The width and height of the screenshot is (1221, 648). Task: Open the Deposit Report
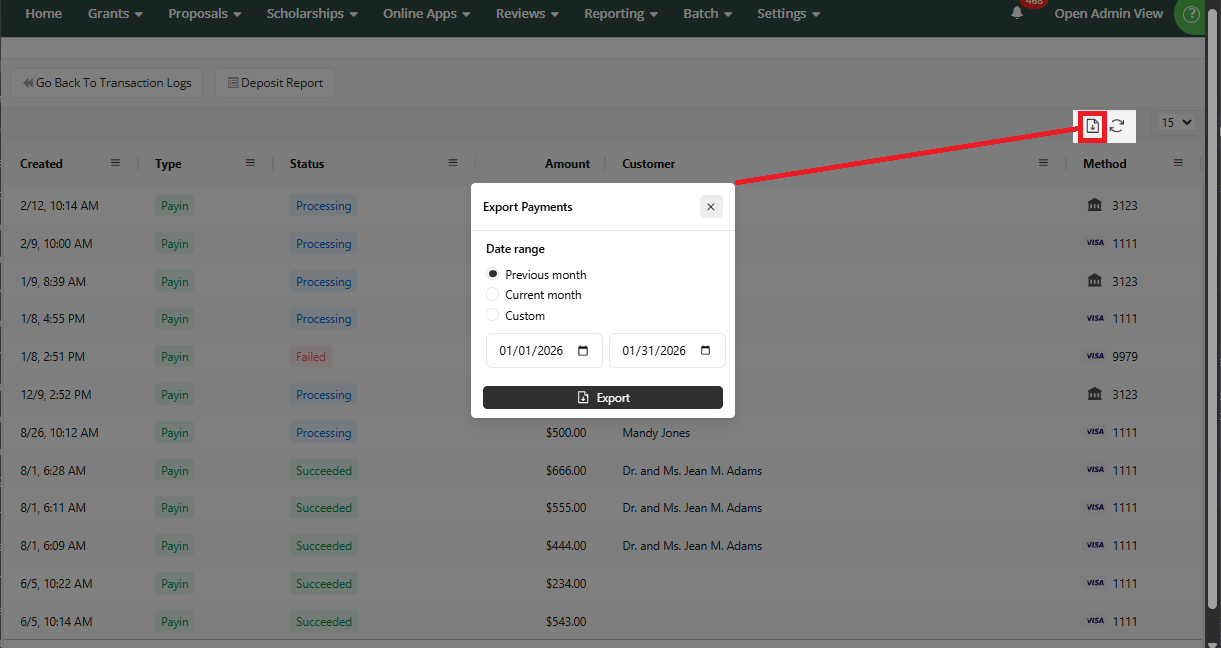[x=275, y=83]
